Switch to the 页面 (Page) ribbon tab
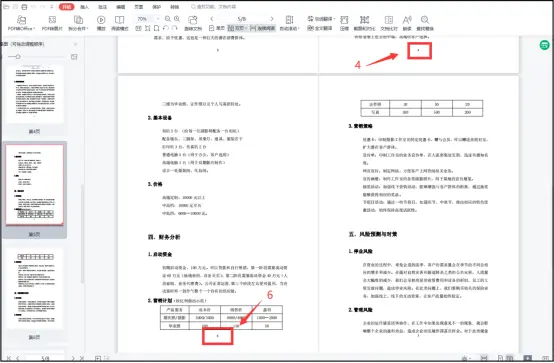 coord(138,7)
